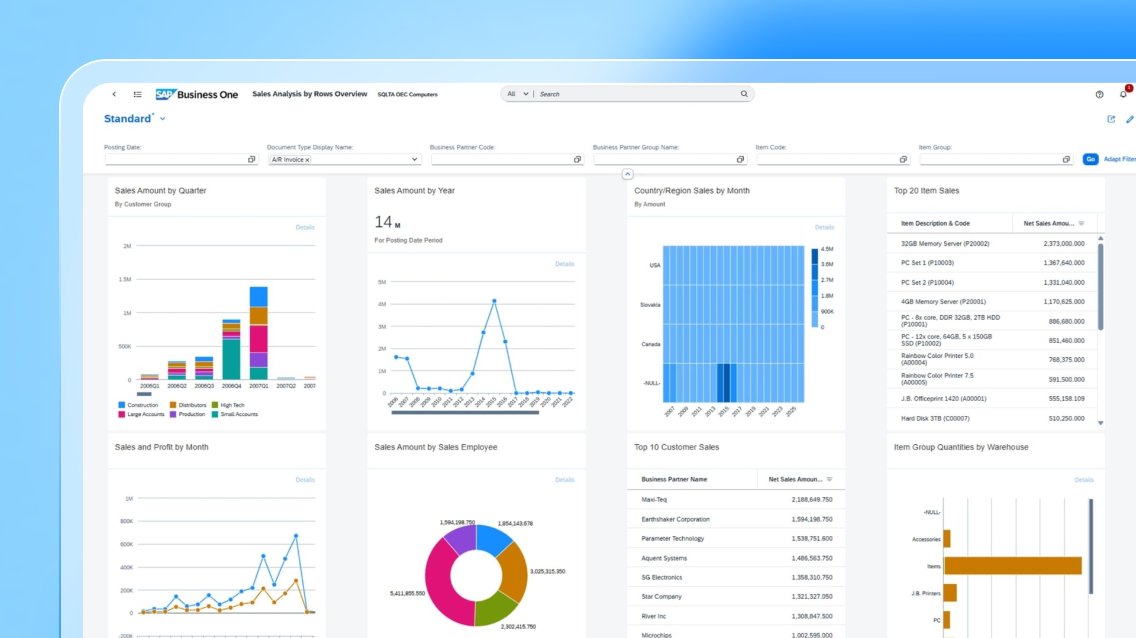The width and height of the screenshot is (1136, 638).
Task: Open the notifications bell
Action: point(1124,93)
